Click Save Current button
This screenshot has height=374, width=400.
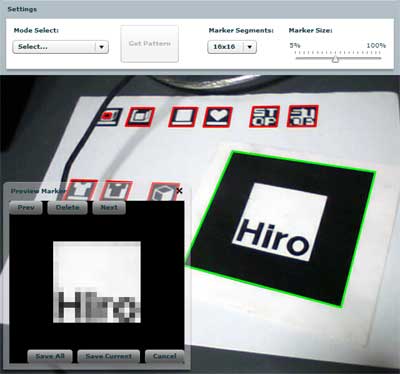point(109,356)
